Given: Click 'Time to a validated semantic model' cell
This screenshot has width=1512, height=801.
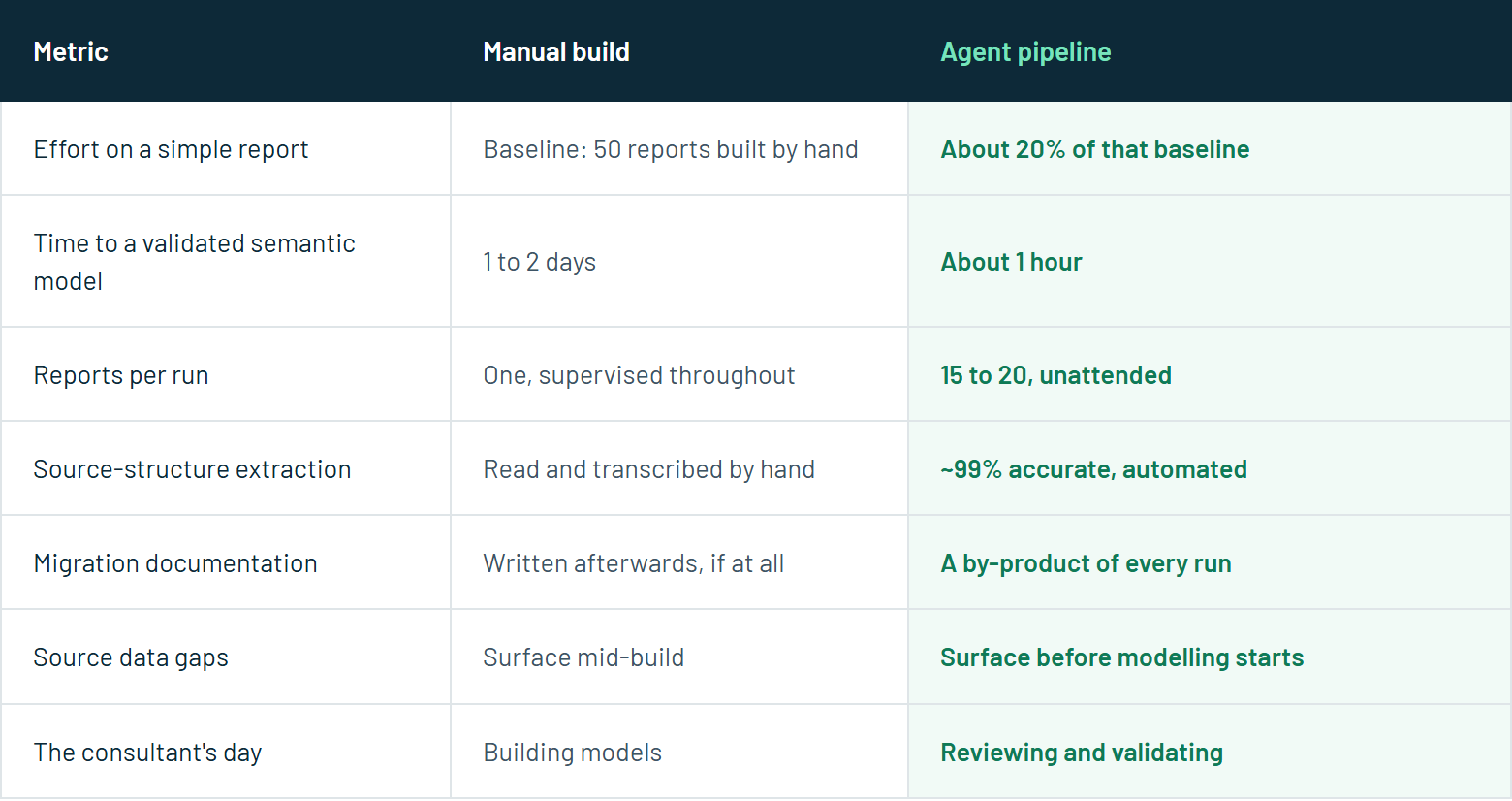Looking at the screenshot, I should 226,262.
